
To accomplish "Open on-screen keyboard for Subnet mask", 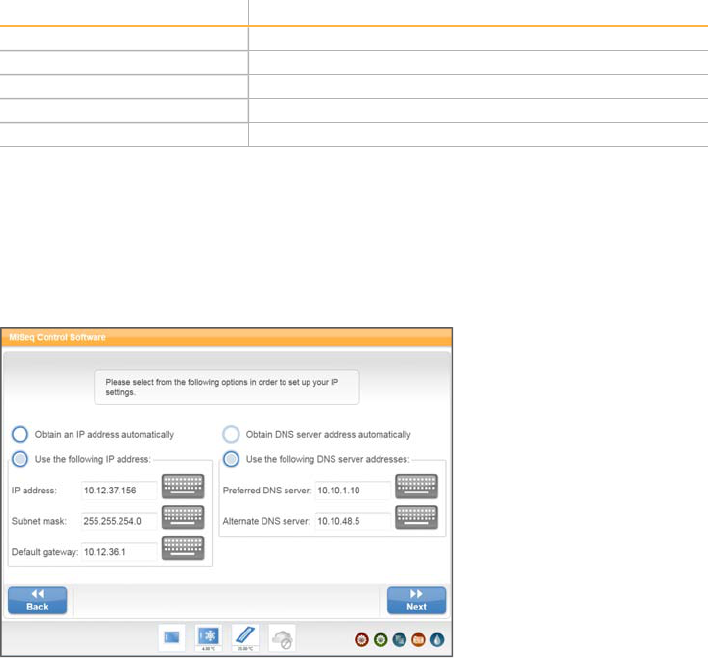I will pyautogui.click(x=183, y=517).
